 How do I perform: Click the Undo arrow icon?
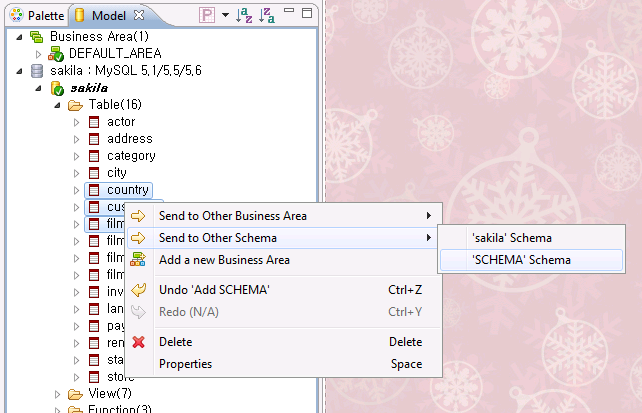click(x=138, y=290)
